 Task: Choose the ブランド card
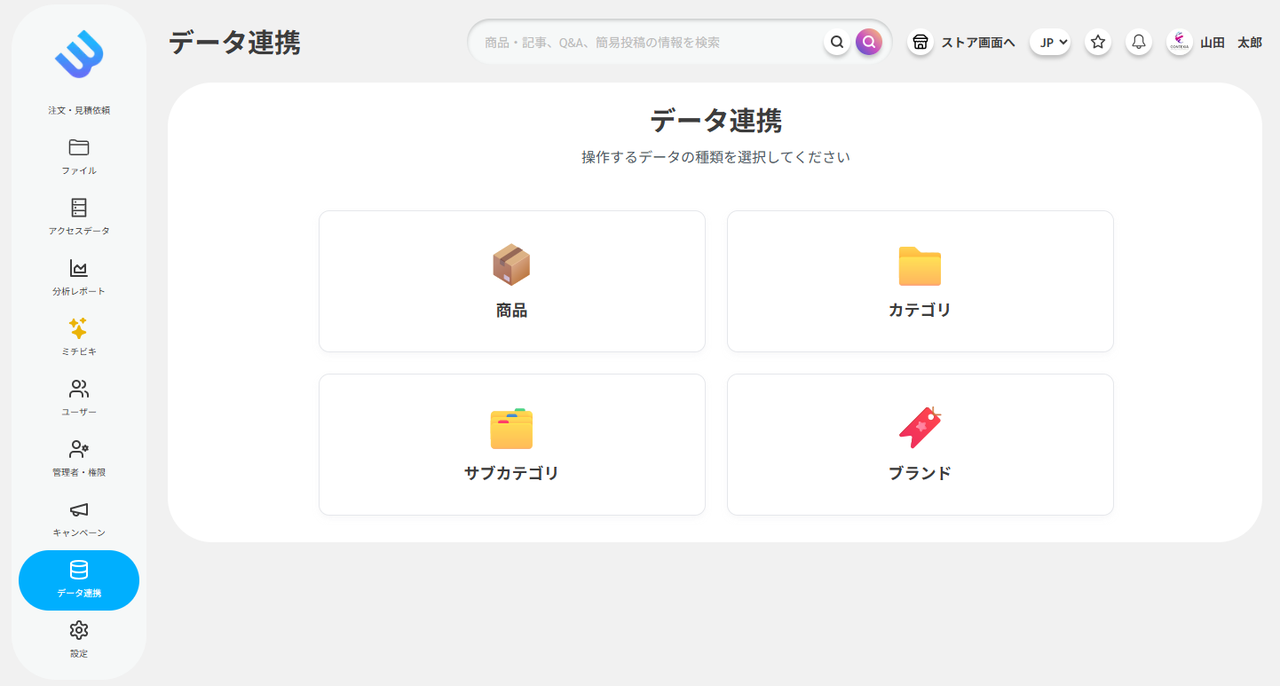(x=920, y=444)
